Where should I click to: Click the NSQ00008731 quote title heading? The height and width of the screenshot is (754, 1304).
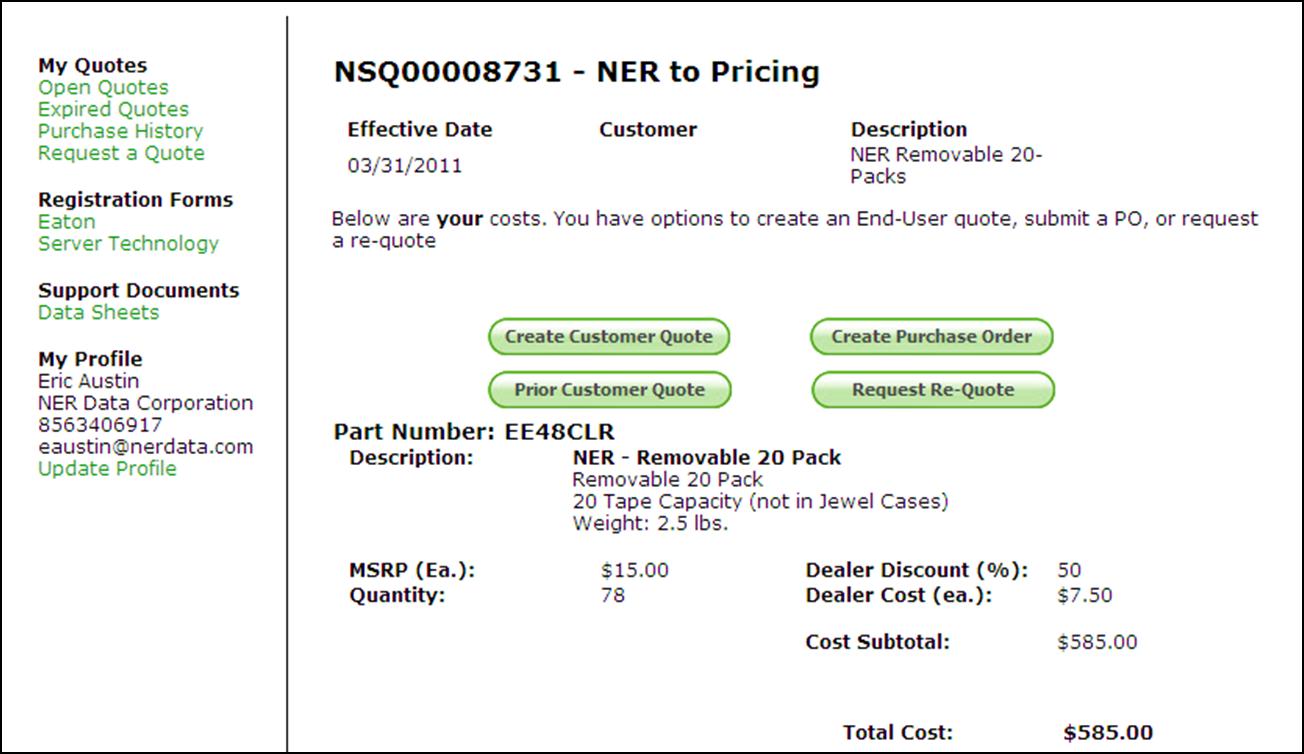[x=576, y=72]
